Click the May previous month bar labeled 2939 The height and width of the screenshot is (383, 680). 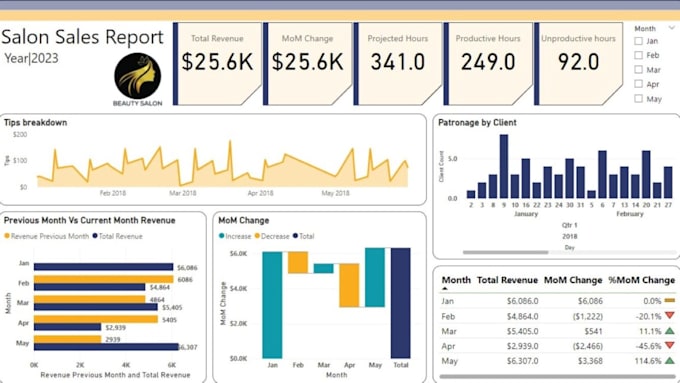(x=67, y=339)
